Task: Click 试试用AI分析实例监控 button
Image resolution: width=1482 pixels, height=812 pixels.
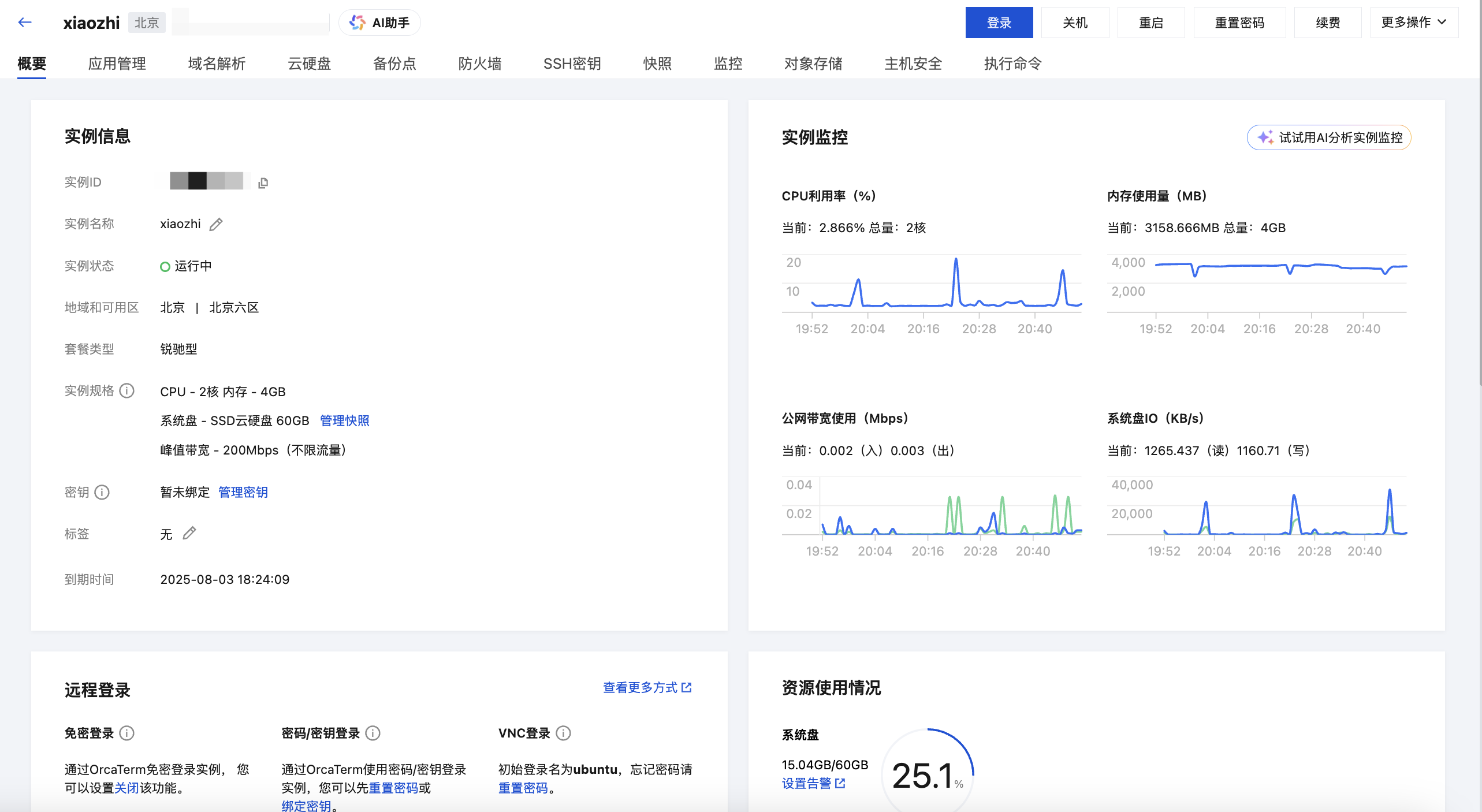Action: tap(1328, 137)
